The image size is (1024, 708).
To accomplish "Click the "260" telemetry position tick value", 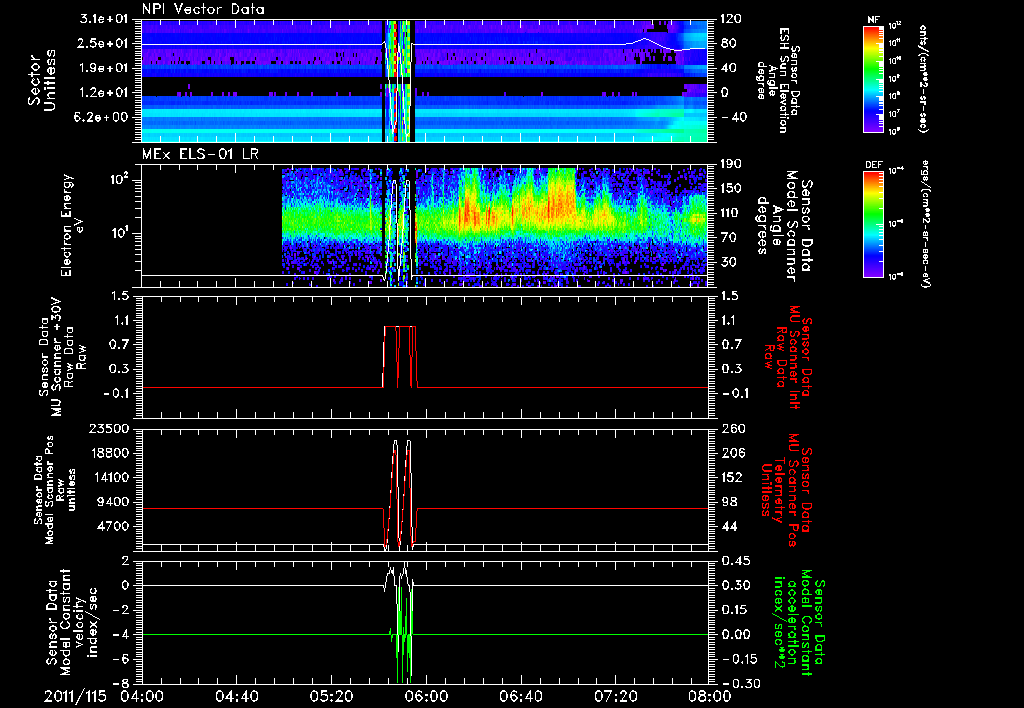I will coord(731,428).
